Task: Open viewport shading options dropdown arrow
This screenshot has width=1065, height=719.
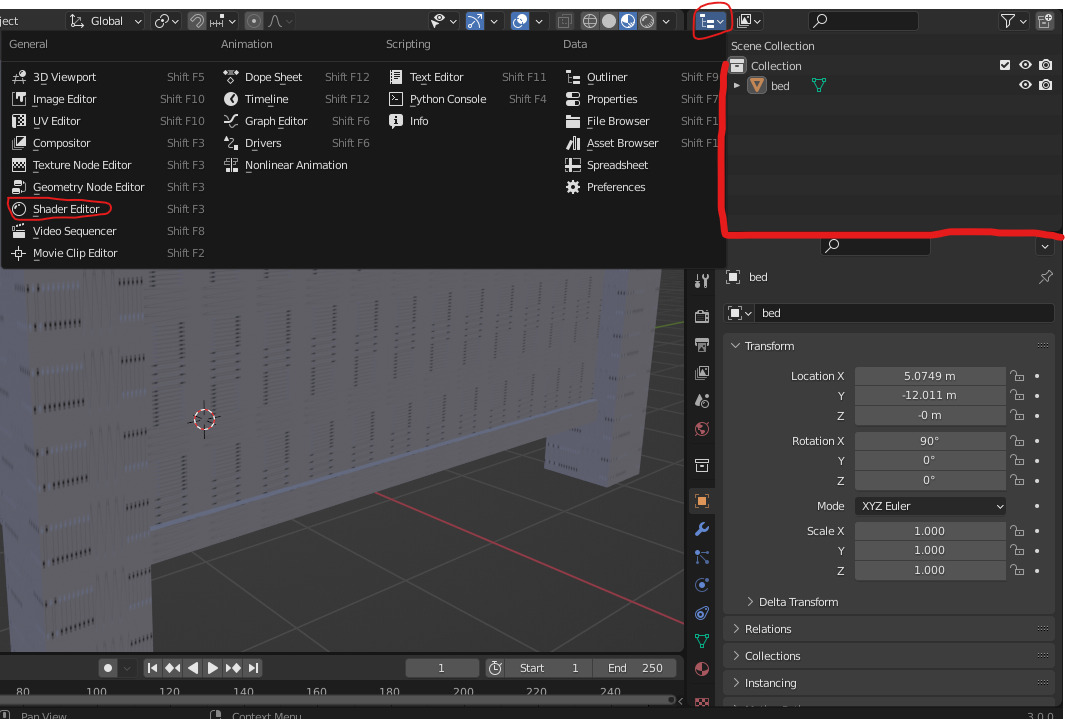Action: 666,21
